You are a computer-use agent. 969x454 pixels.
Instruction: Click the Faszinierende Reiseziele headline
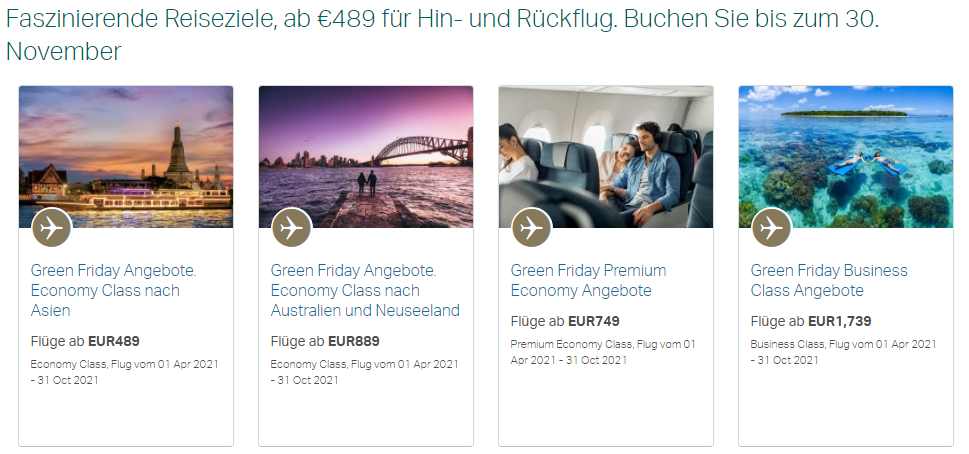click(x=442, y=36)
